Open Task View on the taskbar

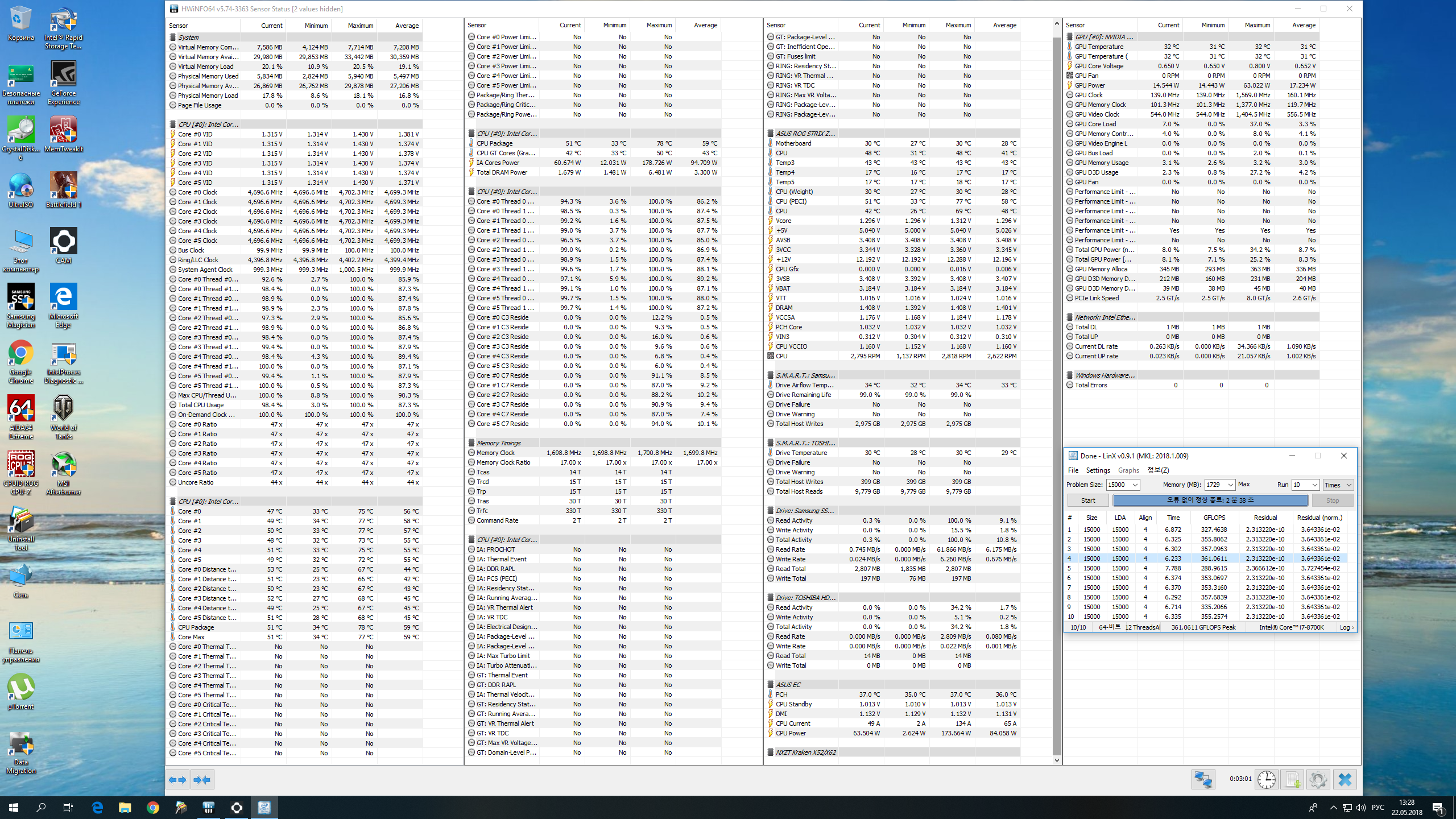point(68,808)
